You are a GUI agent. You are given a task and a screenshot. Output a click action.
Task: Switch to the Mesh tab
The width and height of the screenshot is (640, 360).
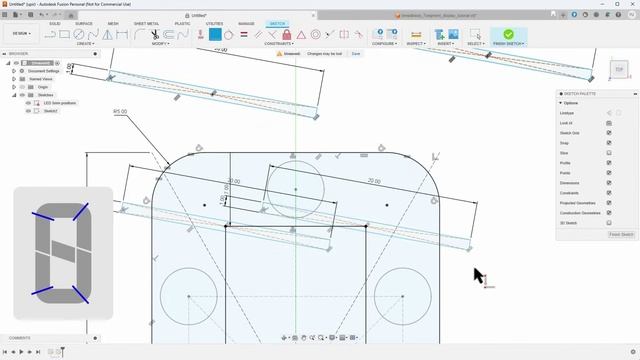(113, 24)
